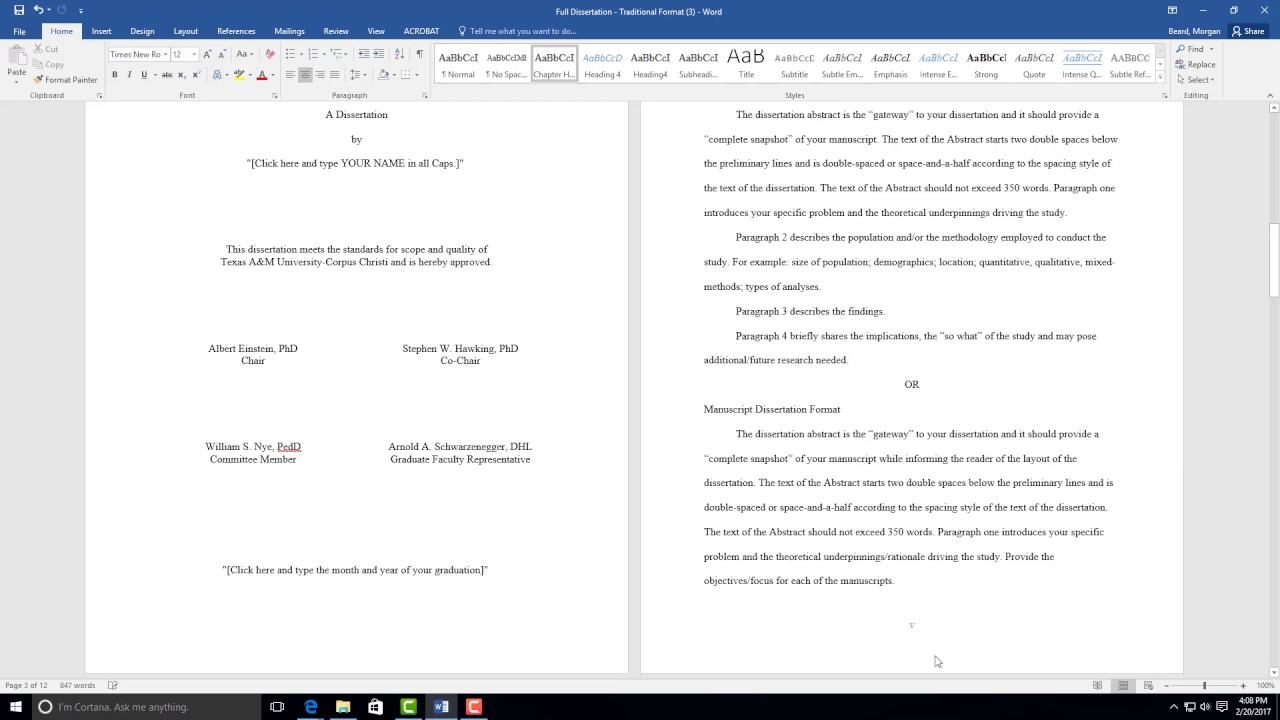
Task: Click the Bullets list icon
Action: [x=290, y=54]
